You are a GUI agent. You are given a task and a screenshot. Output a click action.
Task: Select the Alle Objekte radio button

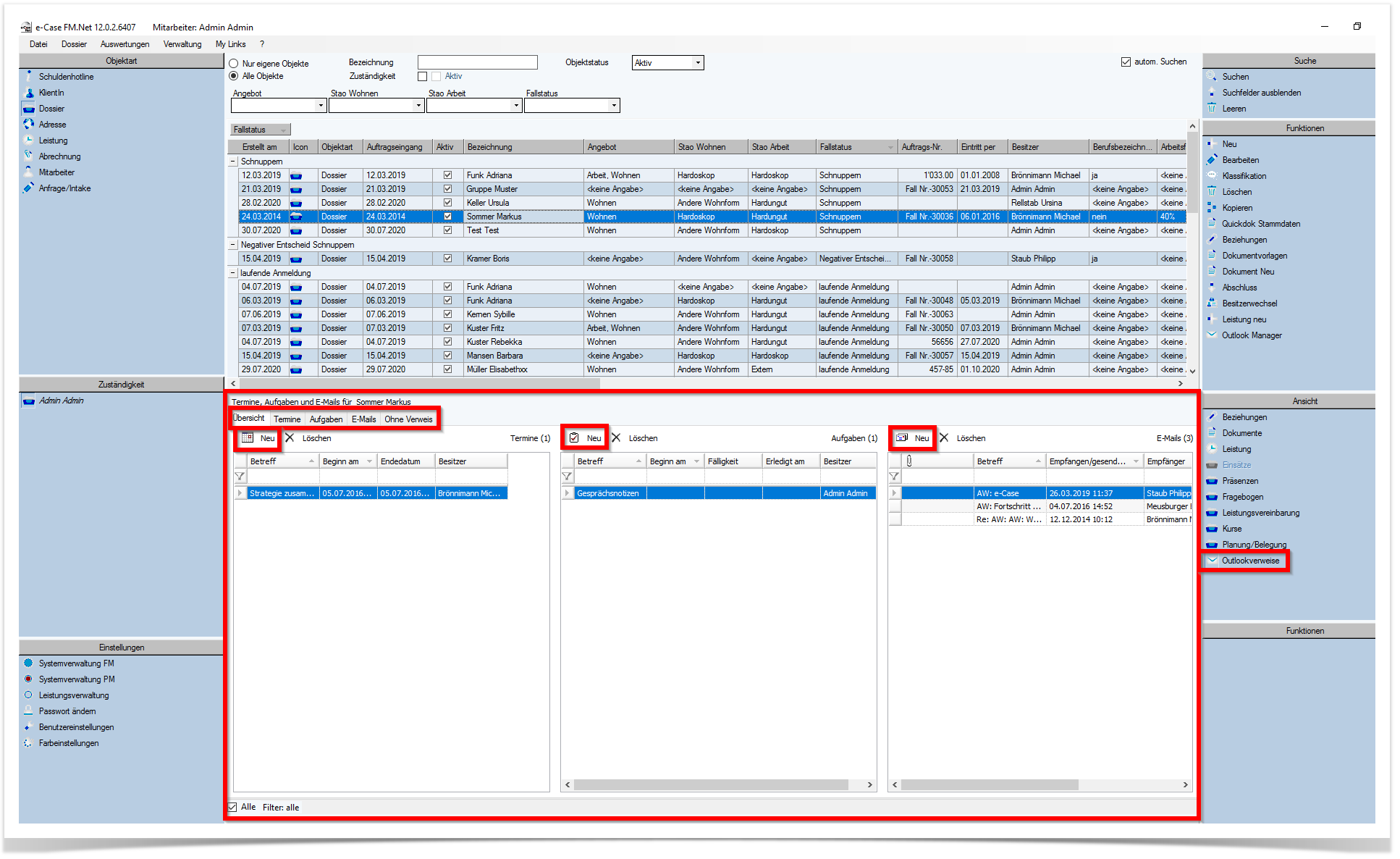coord(234,76)
